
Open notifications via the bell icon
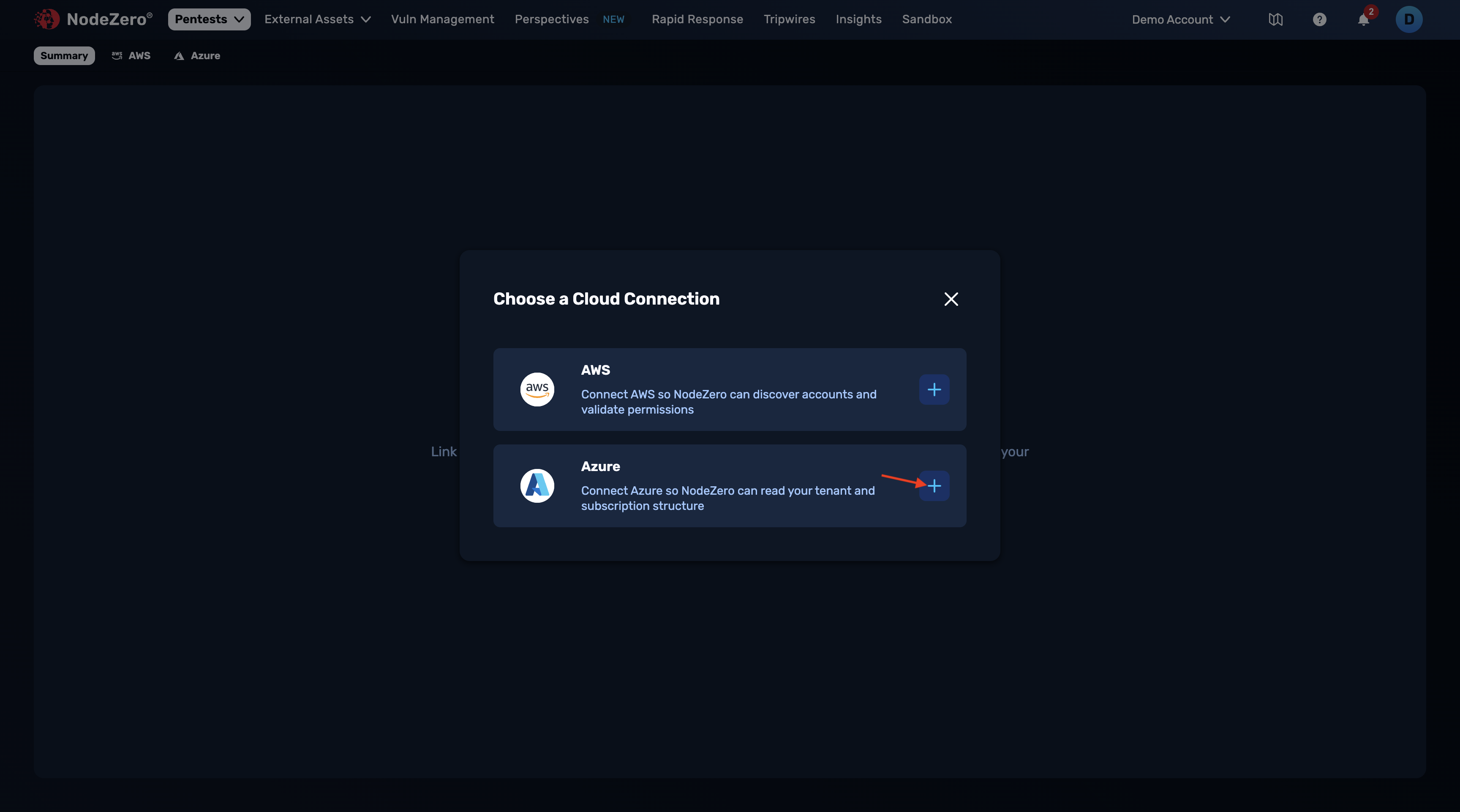tap(1364, 20)
